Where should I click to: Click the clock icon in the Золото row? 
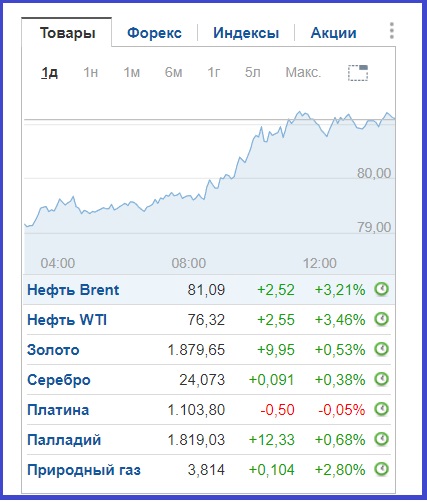pos(381,349)
